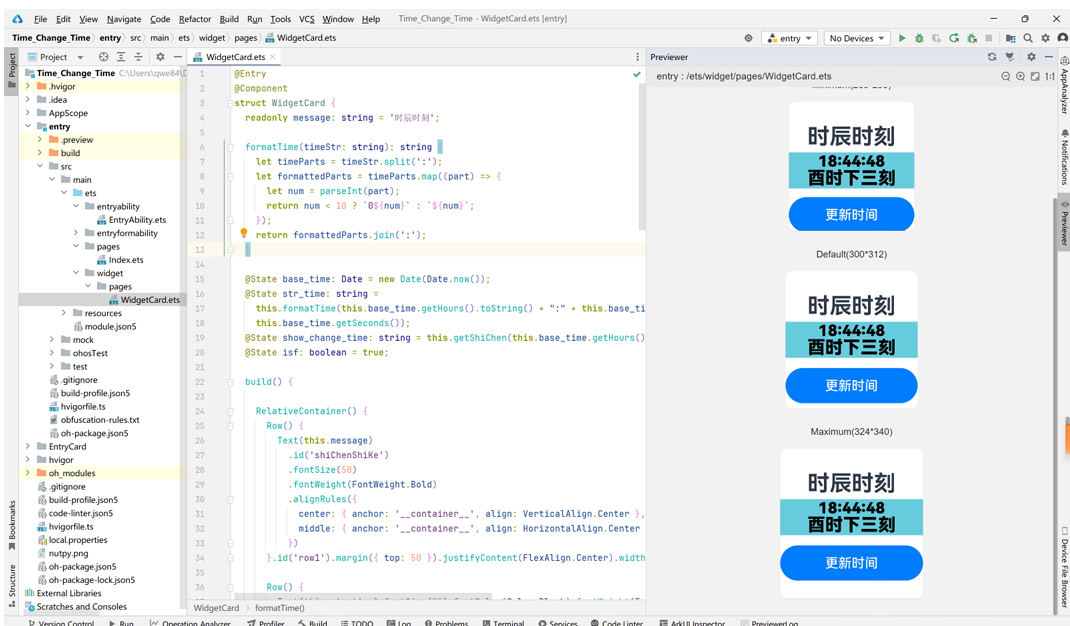The width and height of the screenshot is (1070, 626).
Task: Open the entry run configuration dropdown
Action: coord(789,38)
